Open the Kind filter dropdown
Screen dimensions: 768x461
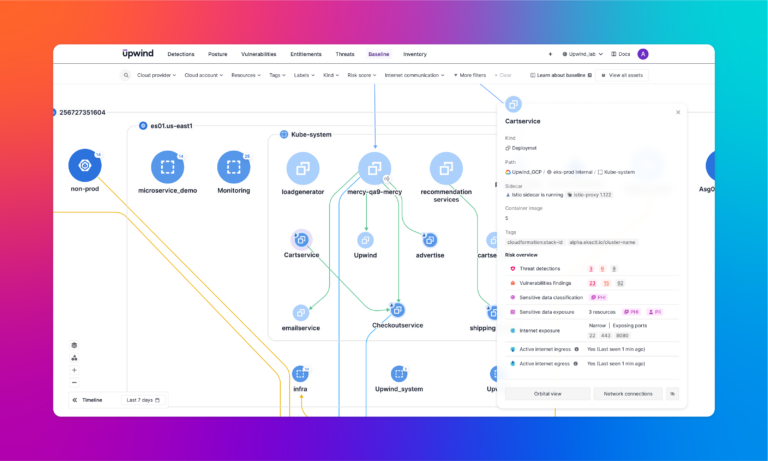(331, 75)
